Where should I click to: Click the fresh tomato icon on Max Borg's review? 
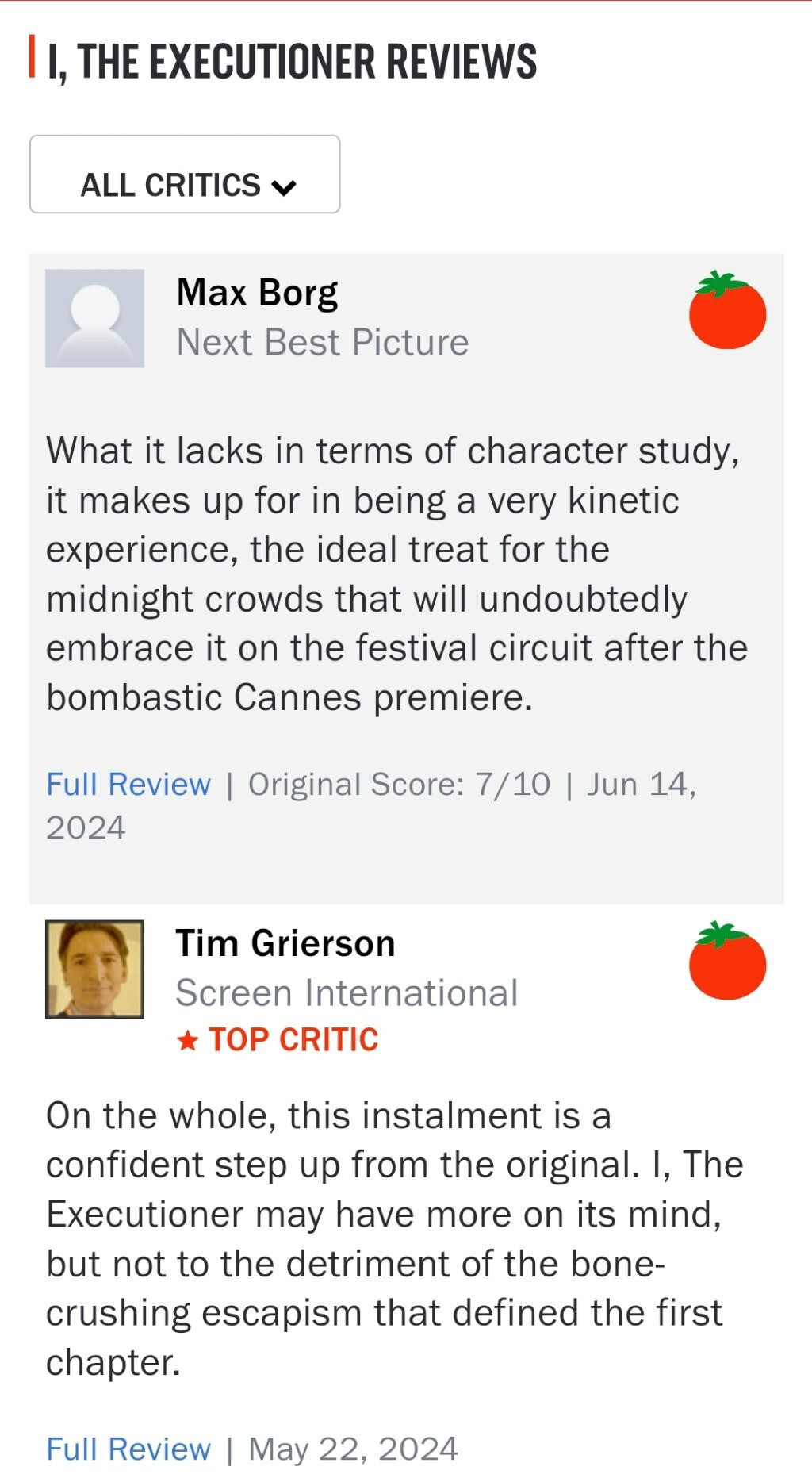727,310
